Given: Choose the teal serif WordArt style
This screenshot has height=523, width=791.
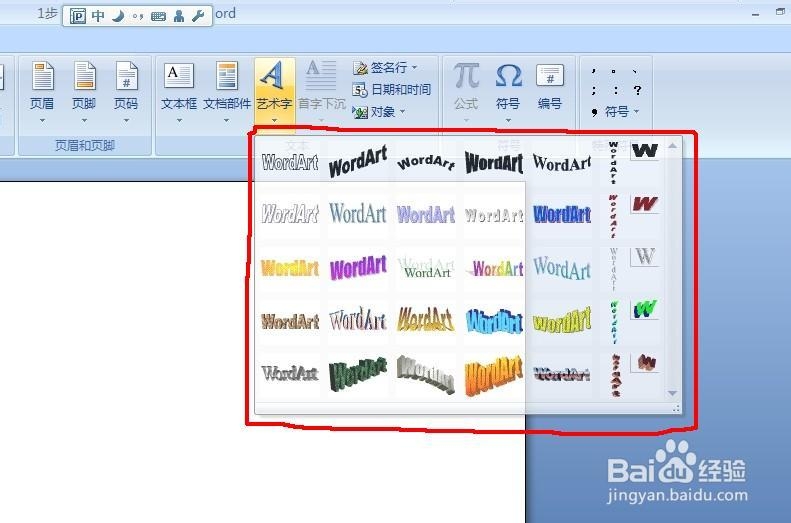Looking at the screenshot, I should pos(358,213).
